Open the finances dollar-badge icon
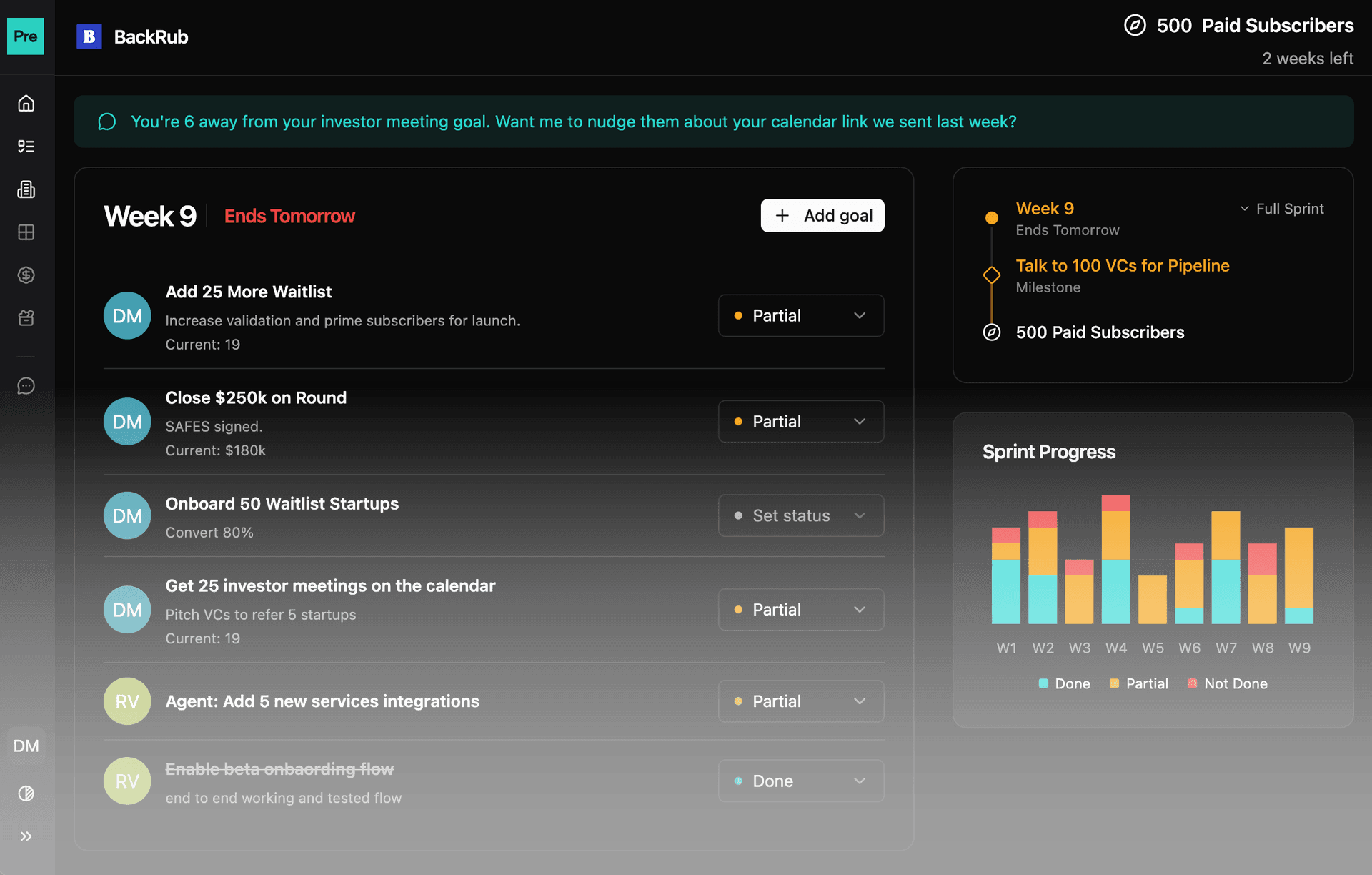 [26, 275]
